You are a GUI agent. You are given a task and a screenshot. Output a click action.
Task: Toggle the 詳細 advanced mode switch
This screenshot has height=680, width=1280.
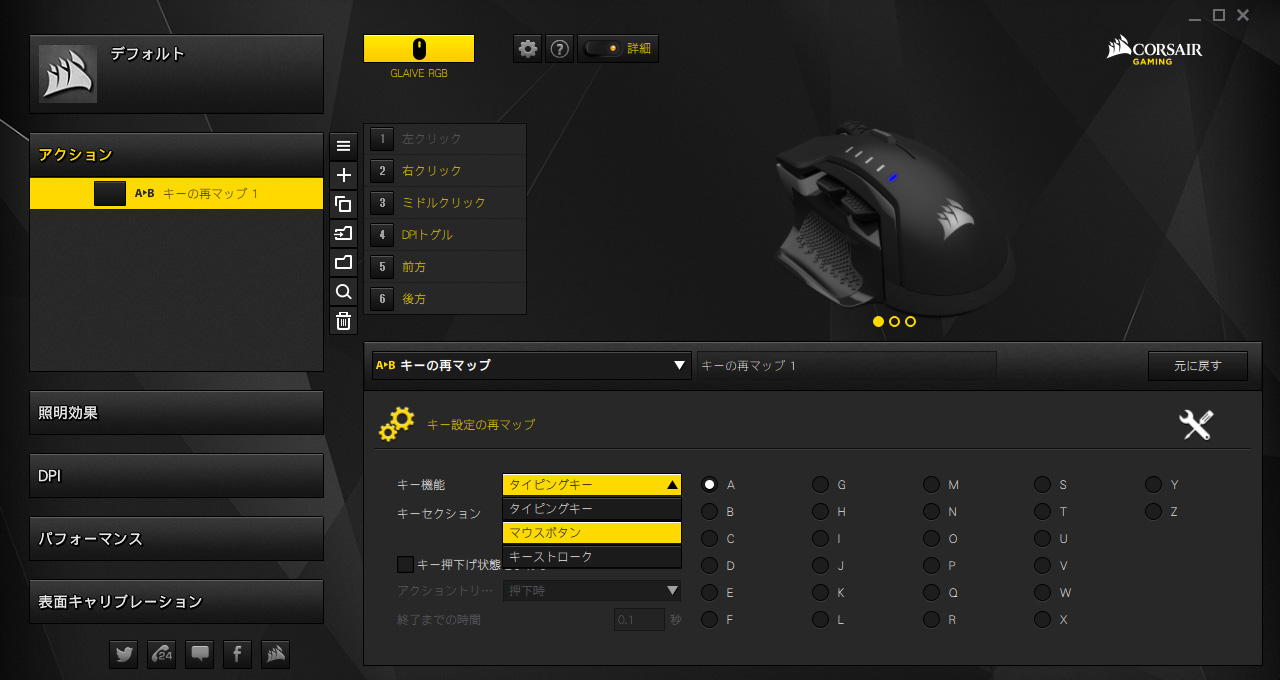click(x=601, y=48)
